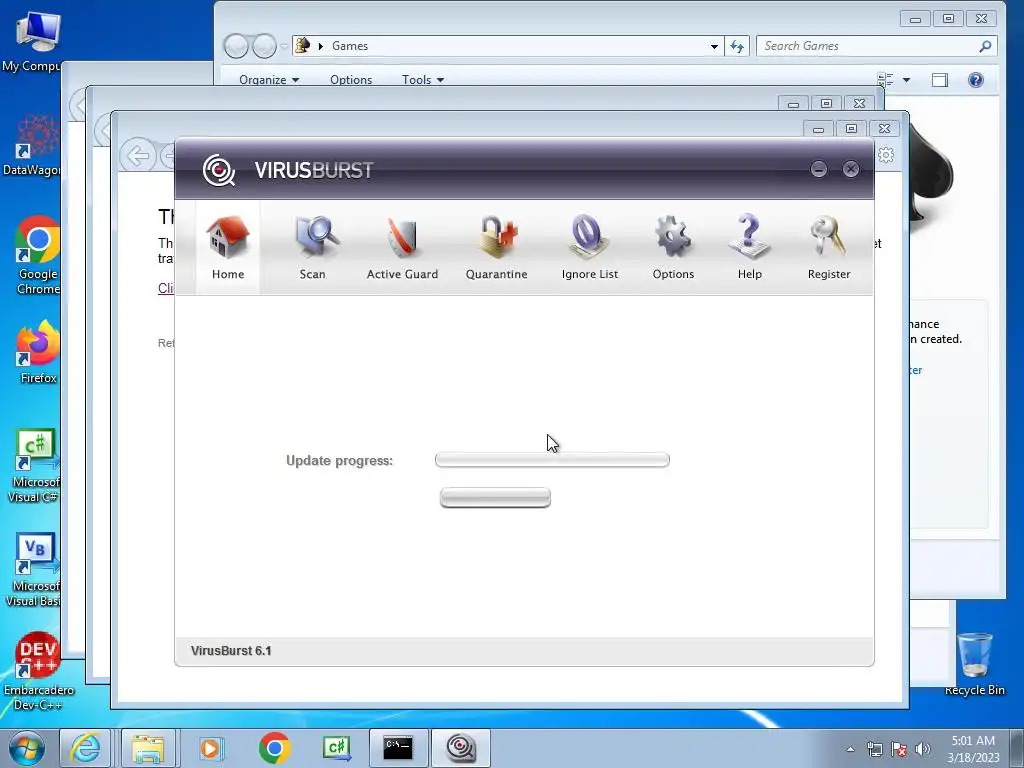1024x768 pixels.
Task: Change the view icon in Games window
Action: pyautogui.click(x=886, y=80)
